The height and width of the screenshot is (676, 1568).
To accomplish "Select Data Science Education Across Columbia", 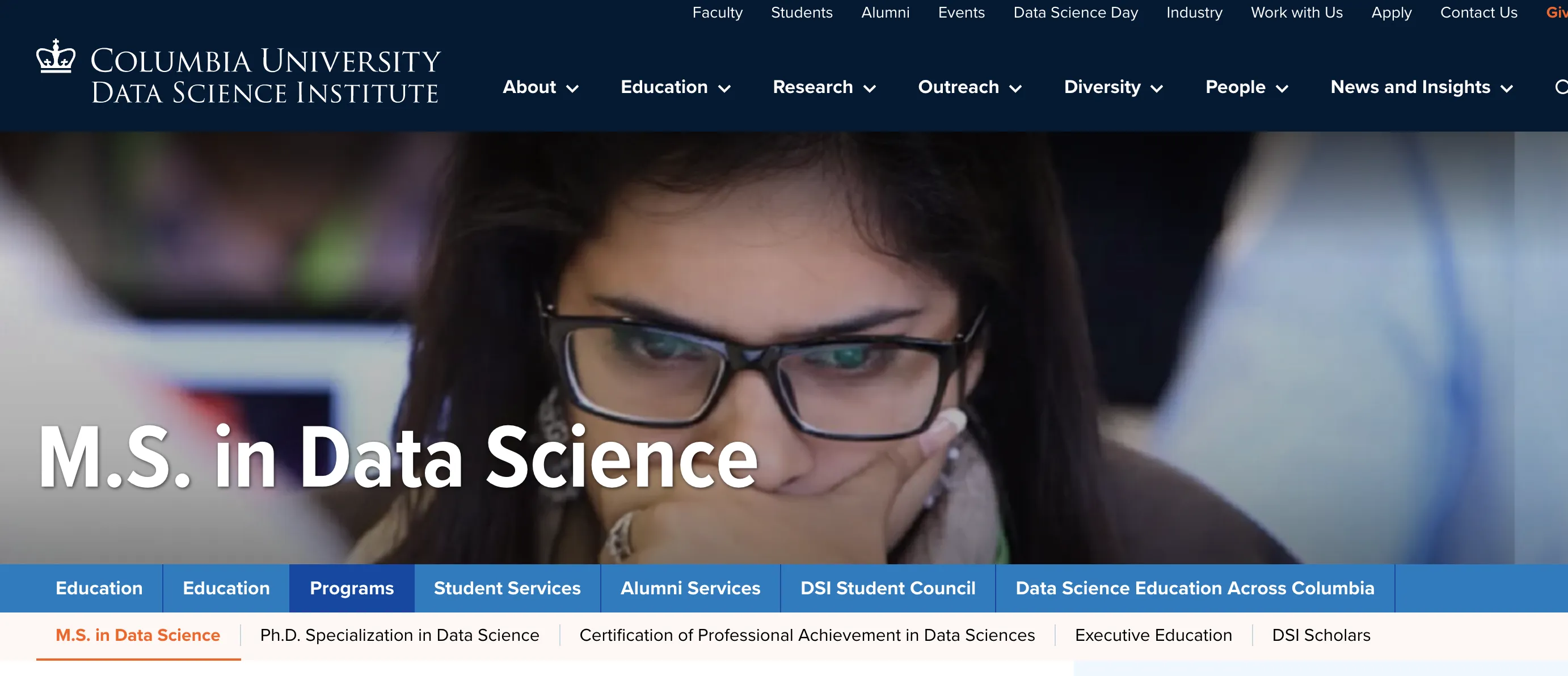I will pos(1194,588).
